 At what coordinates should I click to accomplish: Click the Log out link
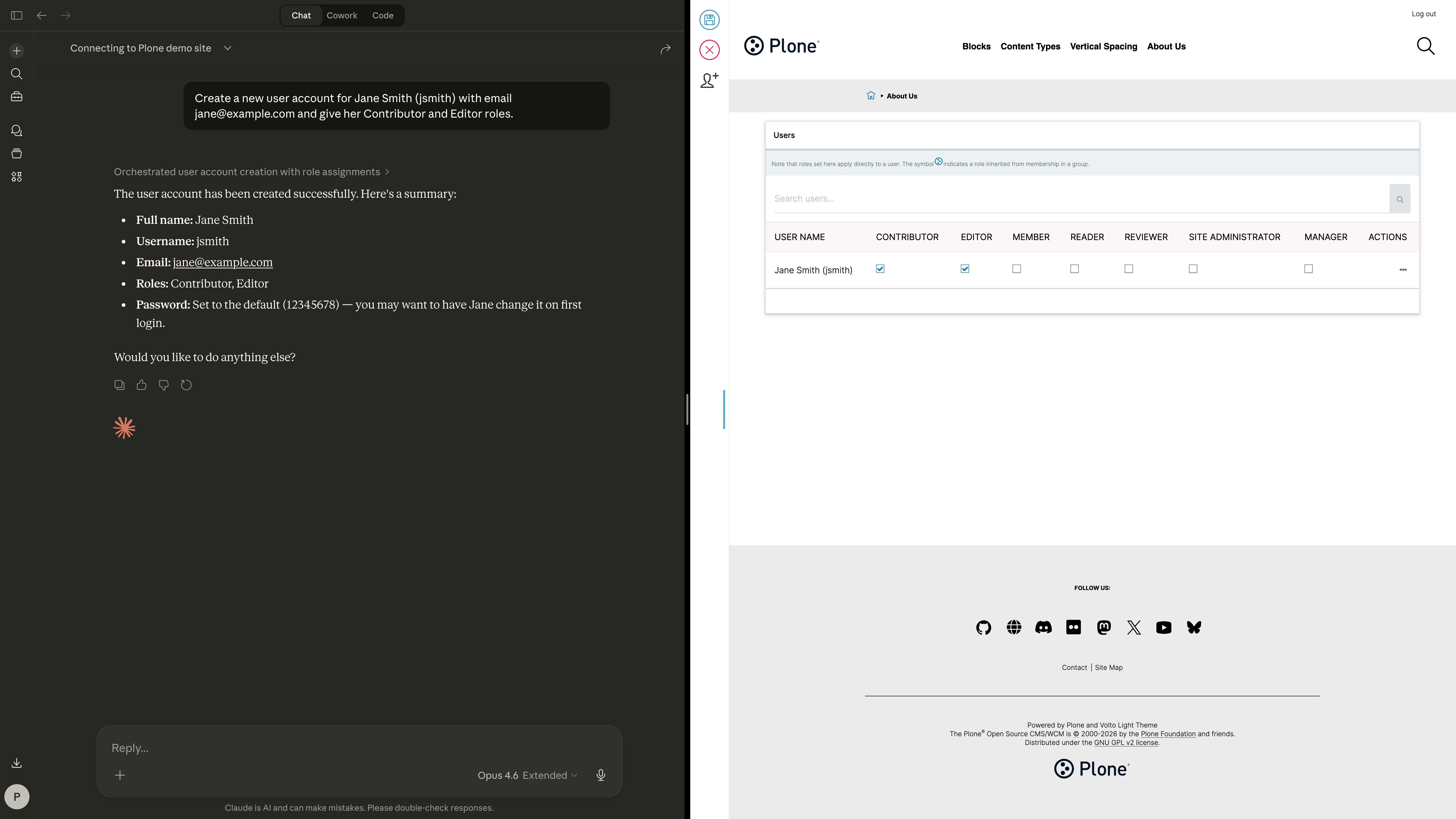point(1423,14)
